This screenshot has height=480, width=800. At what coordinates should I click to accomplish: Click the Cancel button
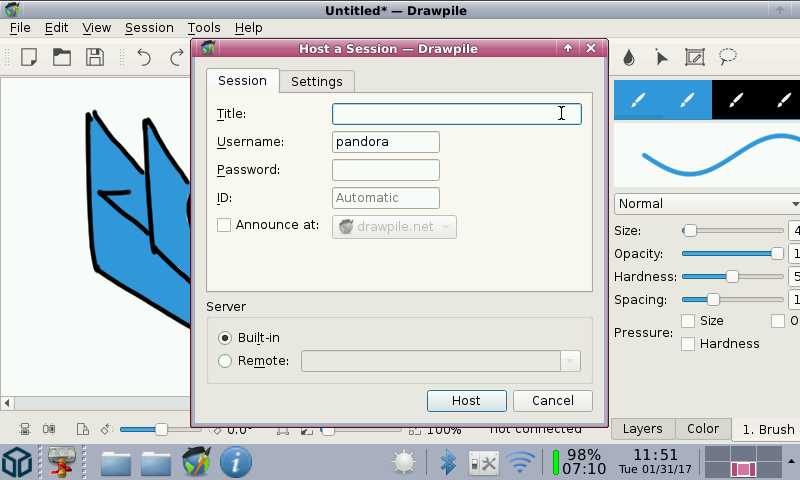[x=552, y=401]
